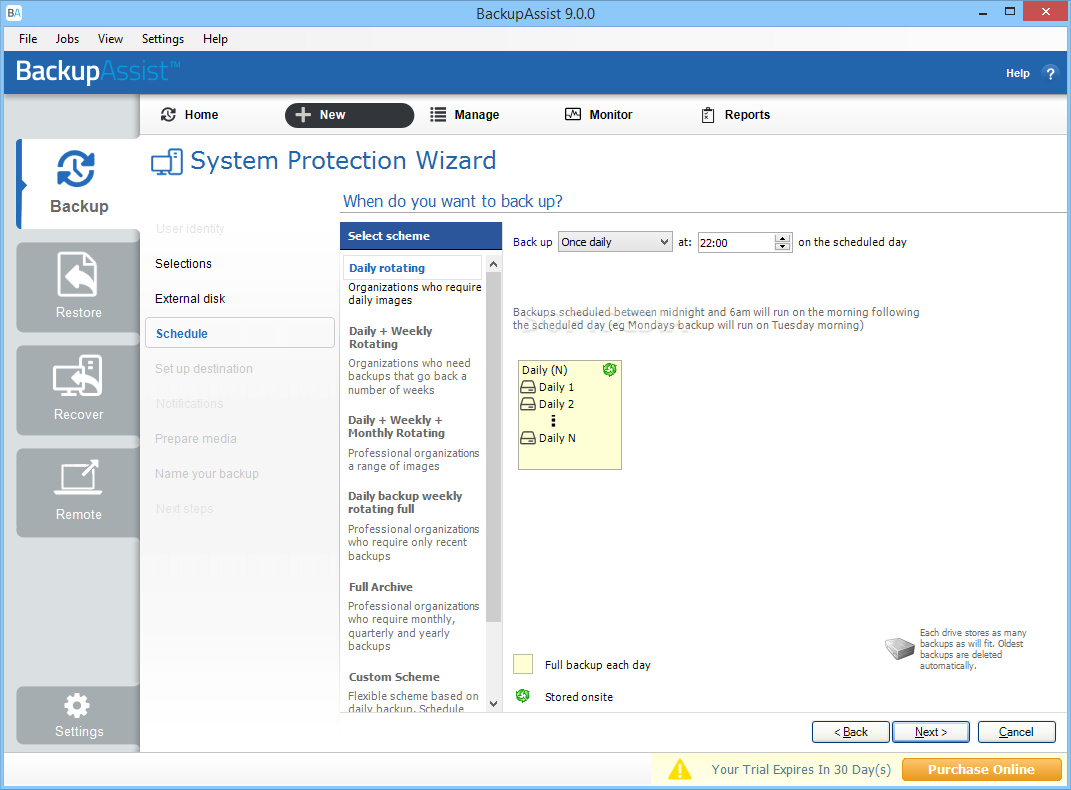Click the Set up destination step
The width and height of the screenshot is (1071, 790).
[204, 369]
